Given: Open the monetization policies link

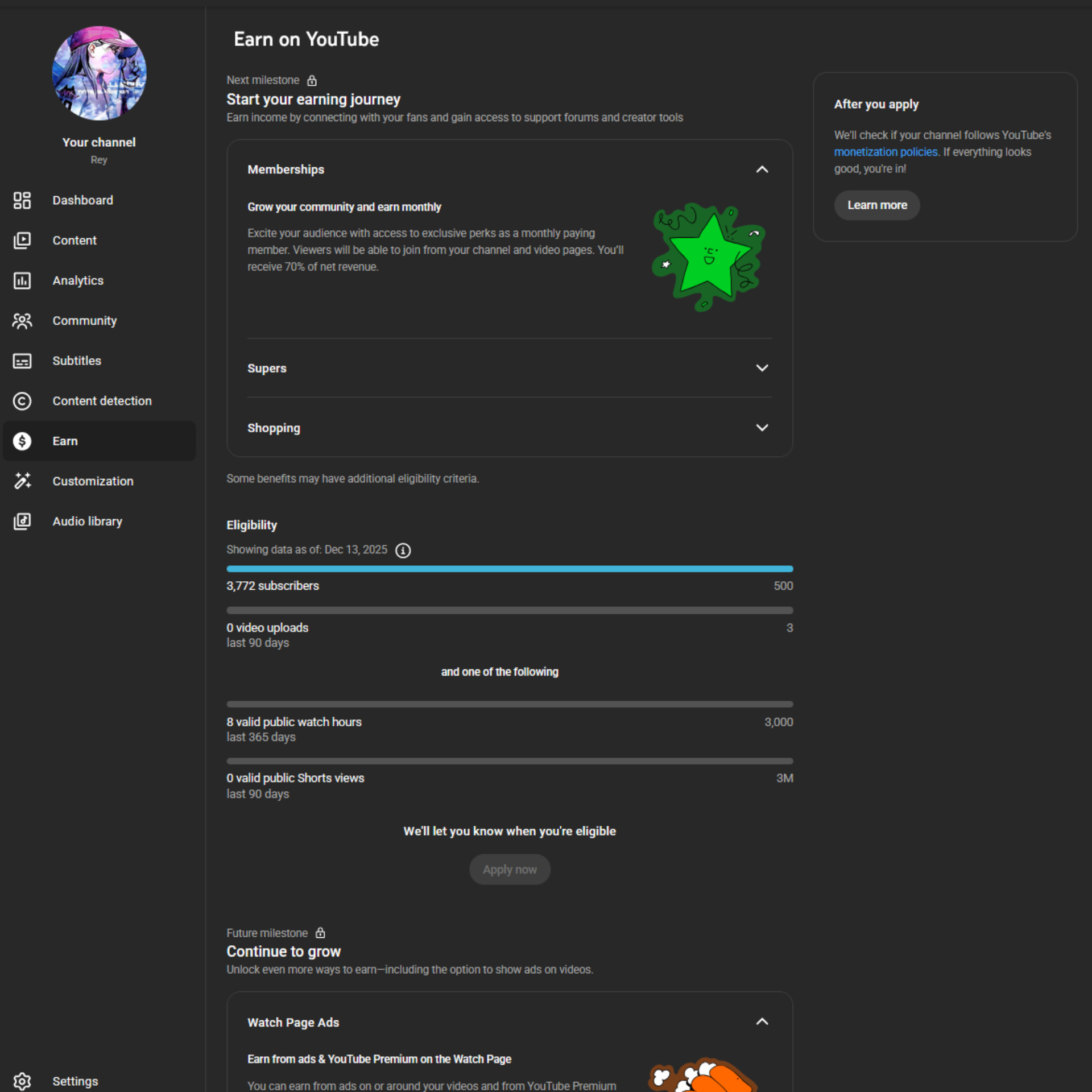Looking at the screenshot, I should (885, 152).
